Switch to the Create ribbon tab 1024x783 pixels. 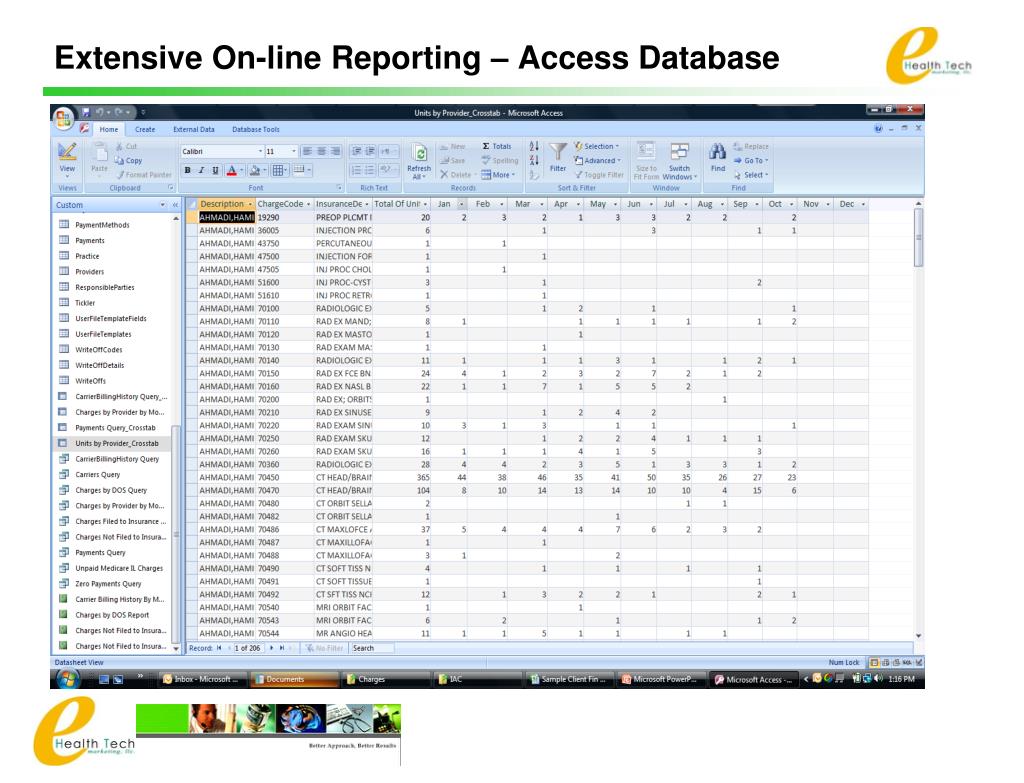[x=145, y=129]
